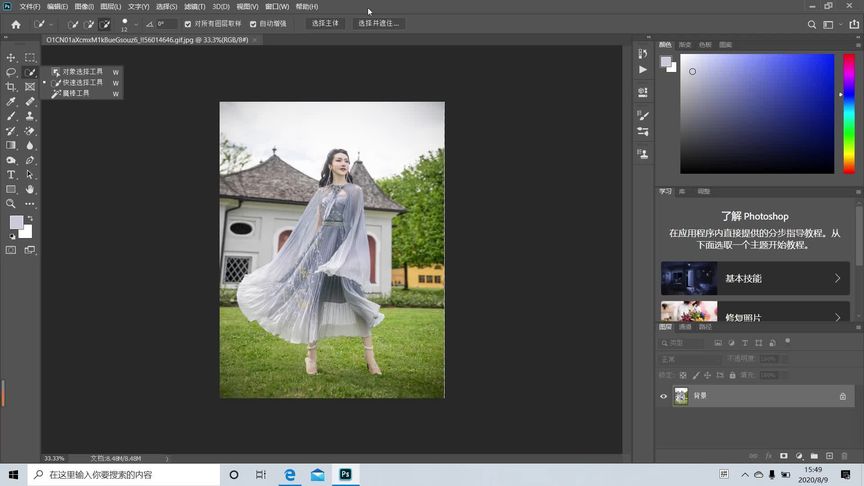Click the Home icon in options bar
The image size is (864, 486).
pos(15,23)
